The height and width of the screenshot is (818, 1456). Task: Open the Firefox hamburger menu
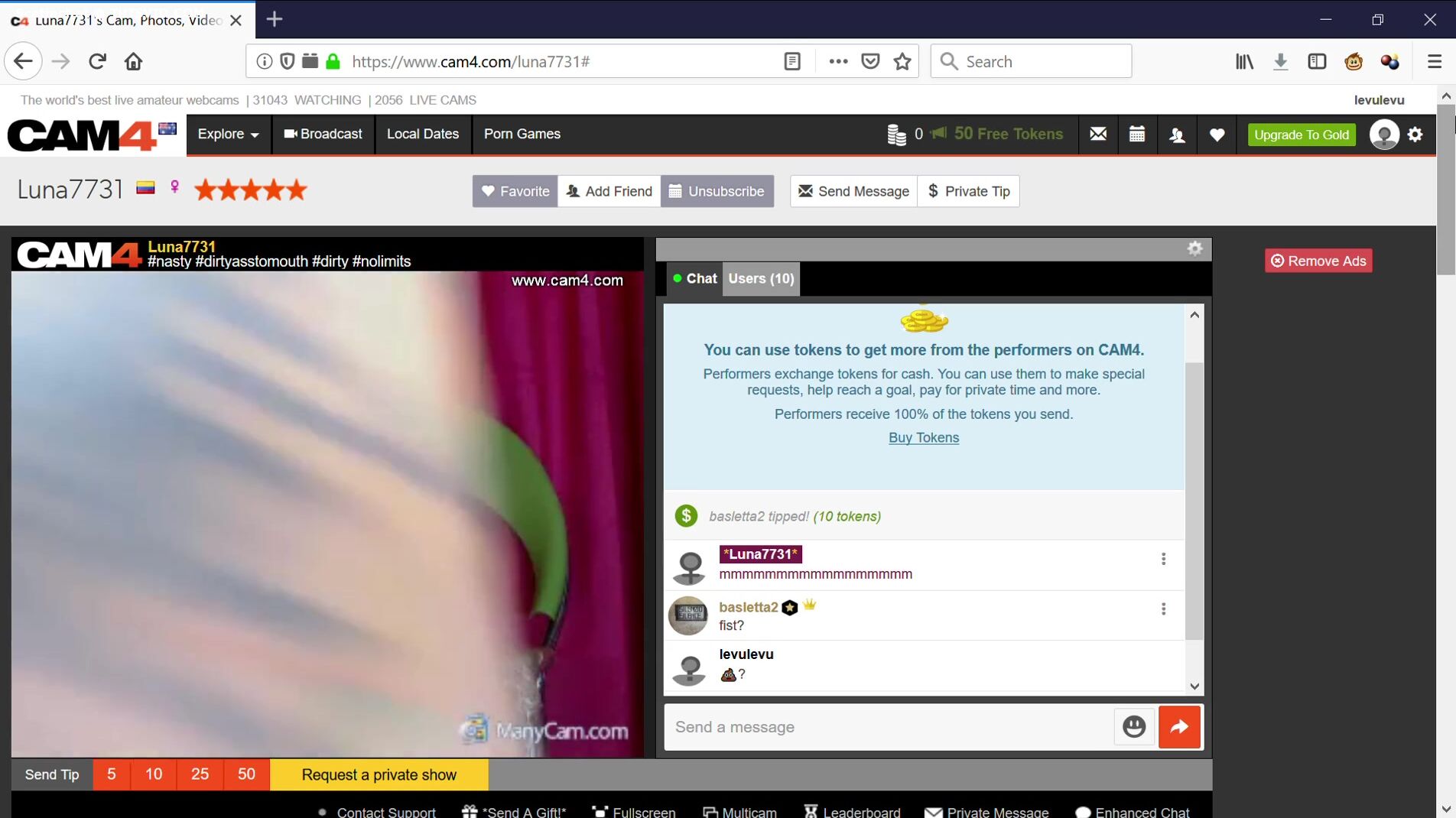pyautogui.click(x=1434, y=61)
